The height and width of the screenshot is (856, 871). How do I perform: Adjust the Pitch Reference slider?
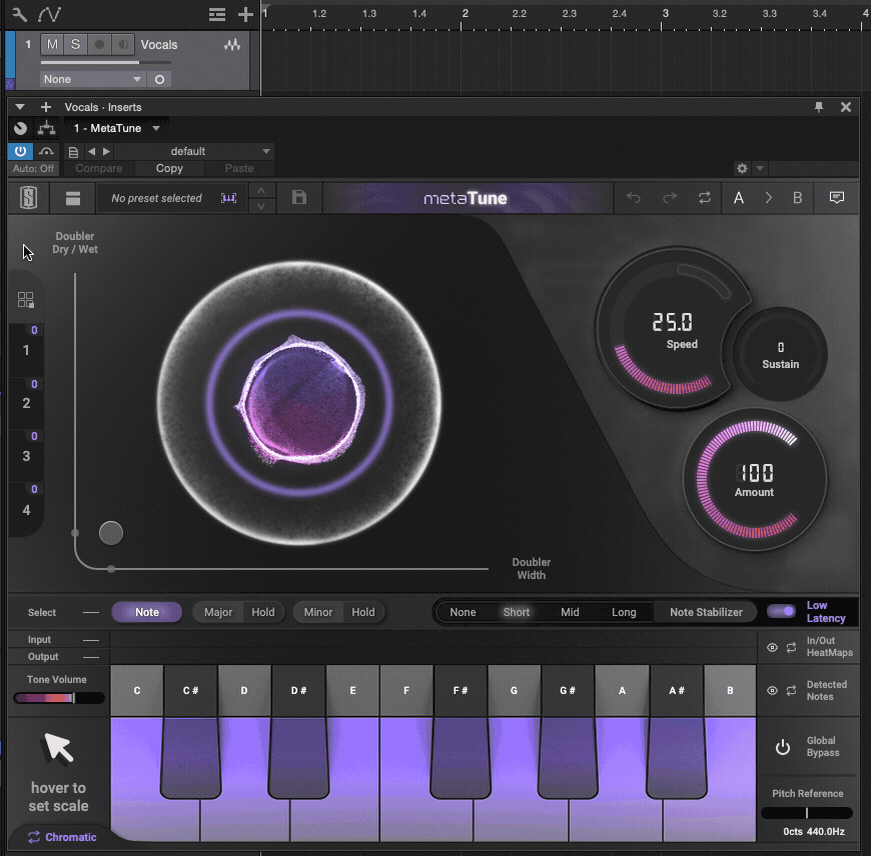(807, 813)
